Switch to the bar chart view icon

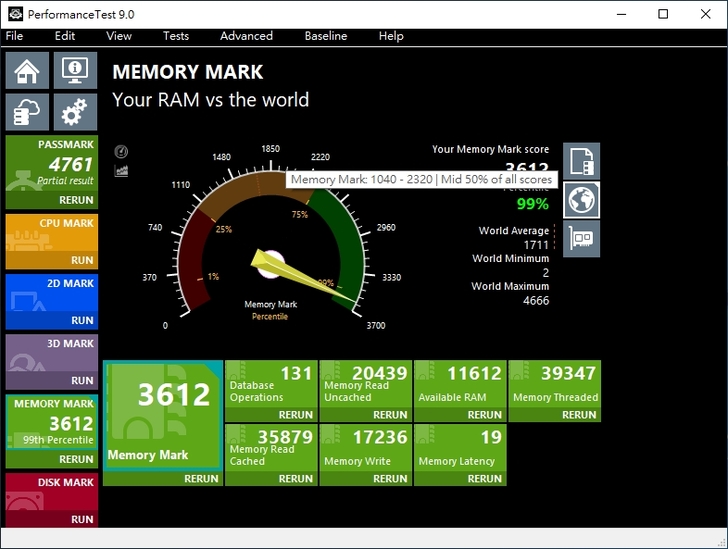122,170
